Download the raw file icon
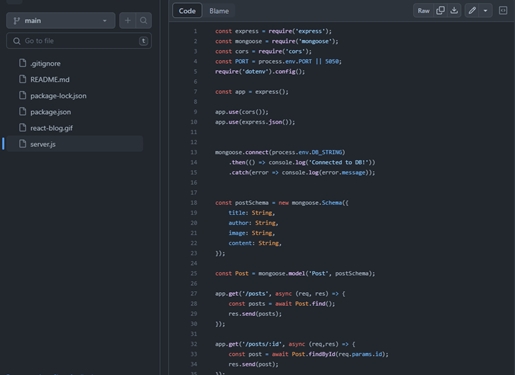Screen dimensions: 515x375 tap(454, 11)
